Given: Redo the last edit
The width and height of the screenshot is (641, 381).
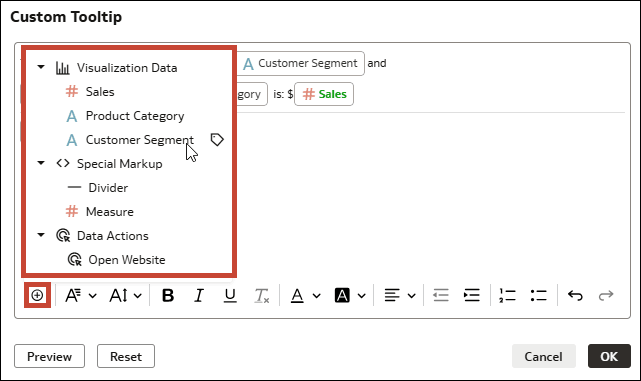Looking at the screenshot, I should coord(606,295).
